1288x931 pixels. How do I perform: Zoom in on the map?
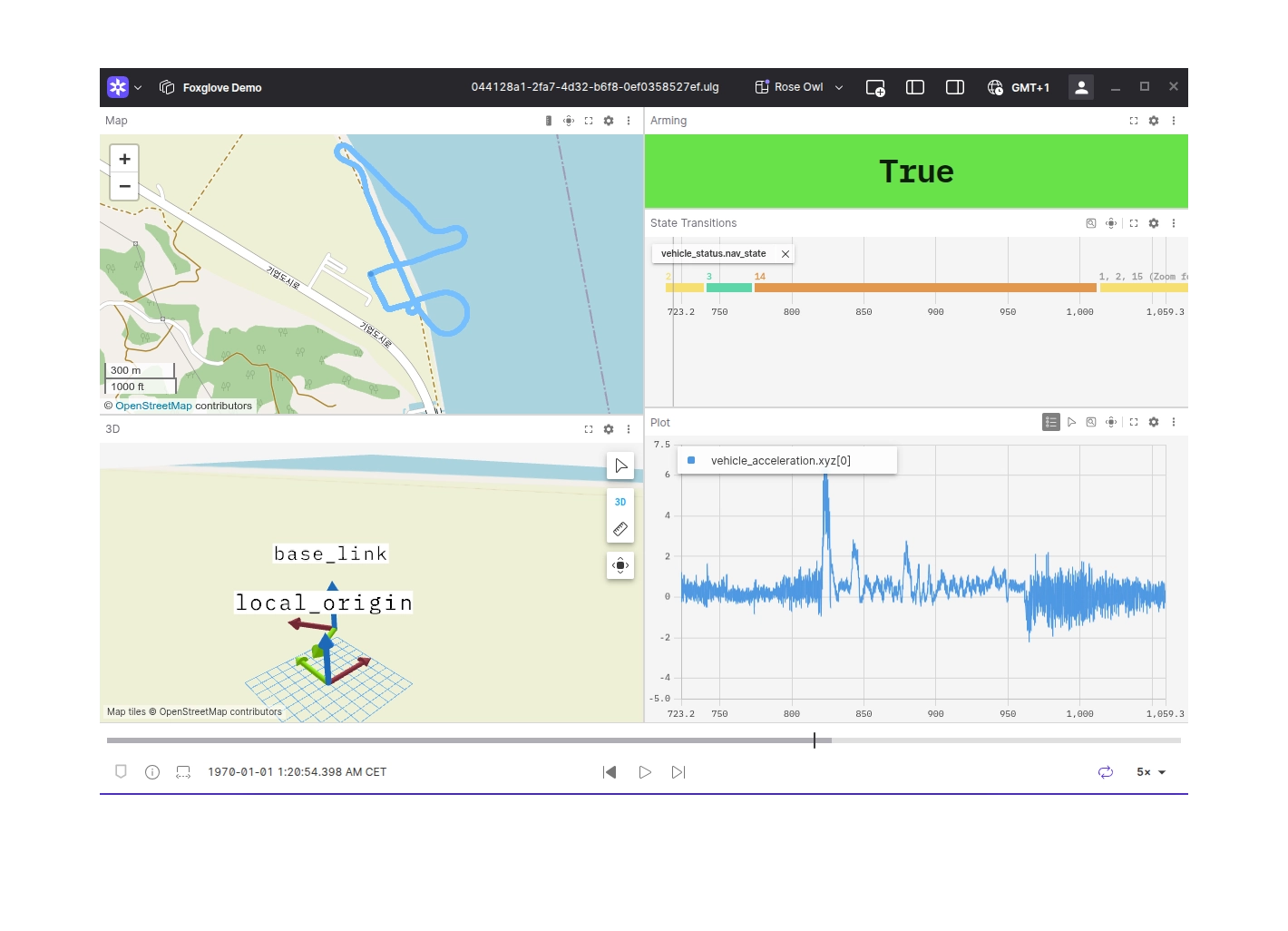124,159
